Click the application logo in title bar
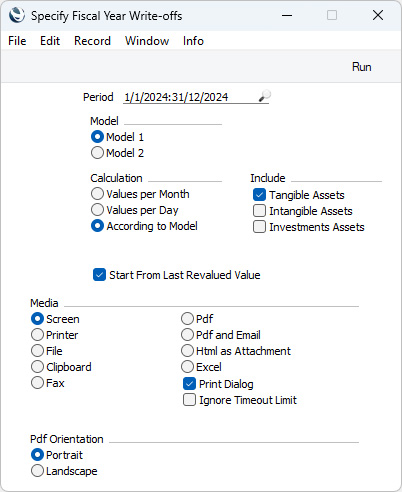This screenshot has width=402, height=492. 17,15
